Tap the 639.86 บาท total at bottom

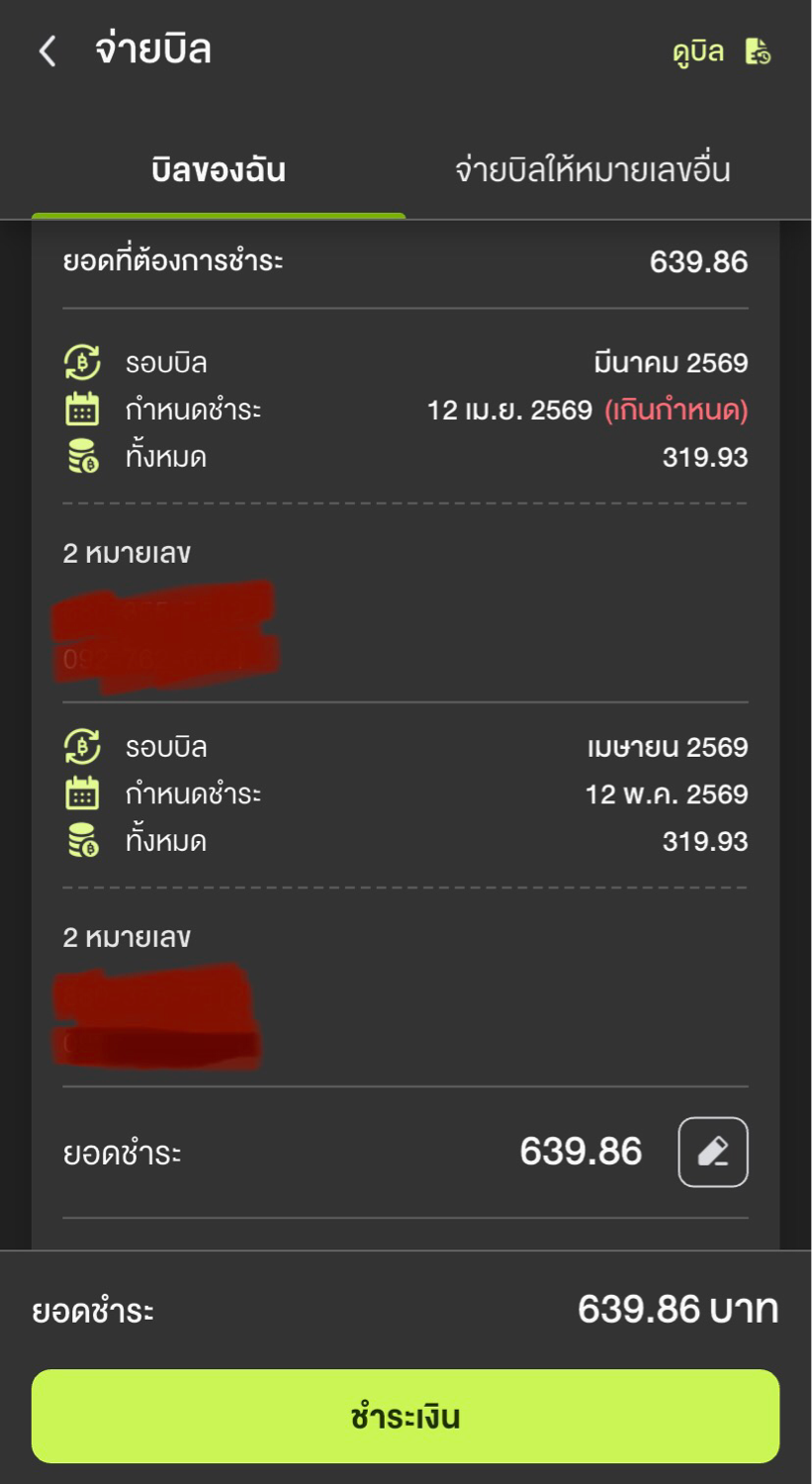(677, 1309)
